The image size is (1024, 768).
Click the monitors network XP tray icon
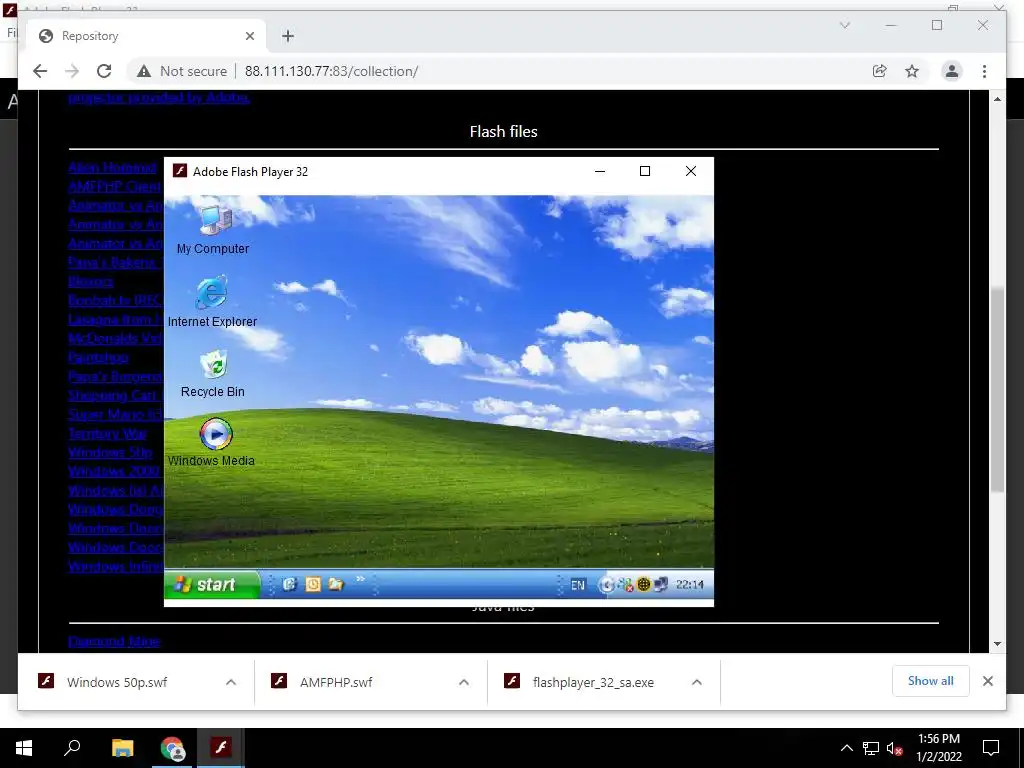[x=660, y=584]
